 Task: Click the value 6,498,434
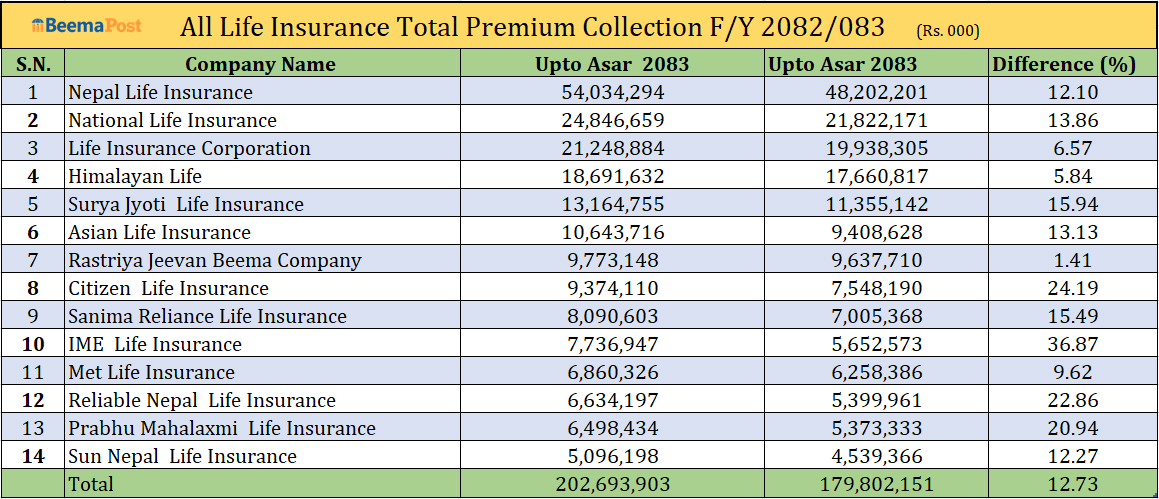[x=612, y=430]
